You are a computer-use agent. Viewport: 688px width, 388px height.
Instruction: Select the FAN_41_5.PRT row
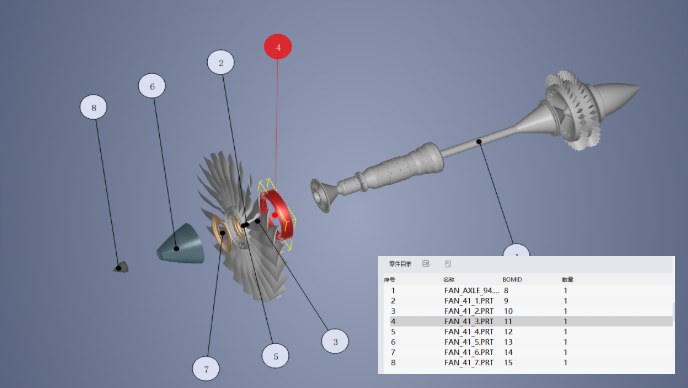coord(528,342)
